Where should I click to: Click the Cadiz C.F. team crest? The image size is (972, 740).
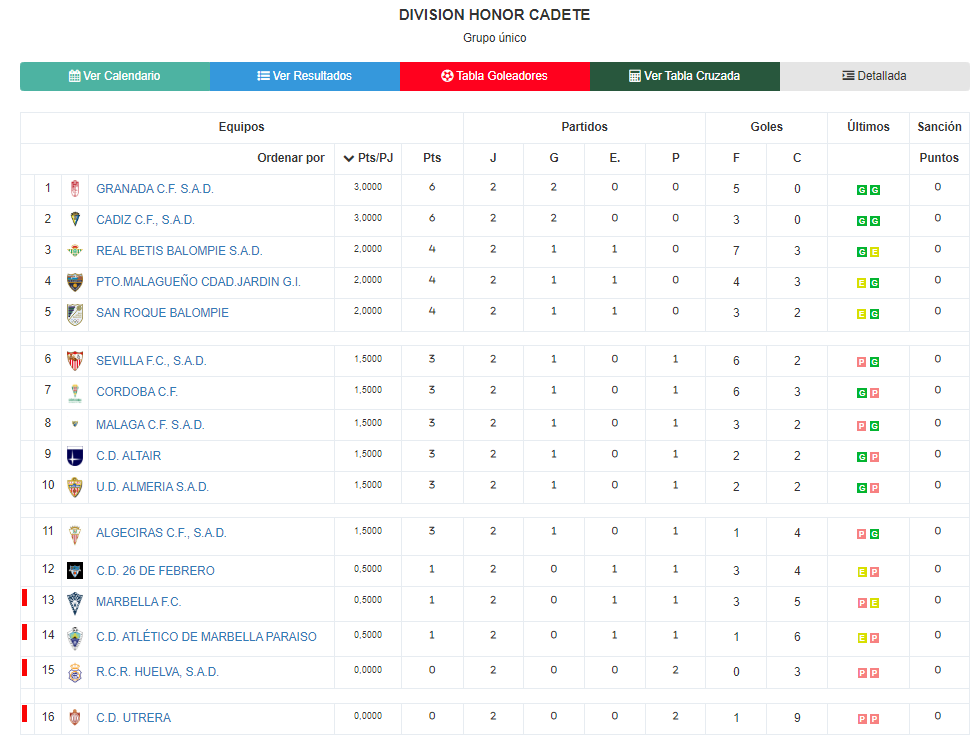click(x=75, y=219)
